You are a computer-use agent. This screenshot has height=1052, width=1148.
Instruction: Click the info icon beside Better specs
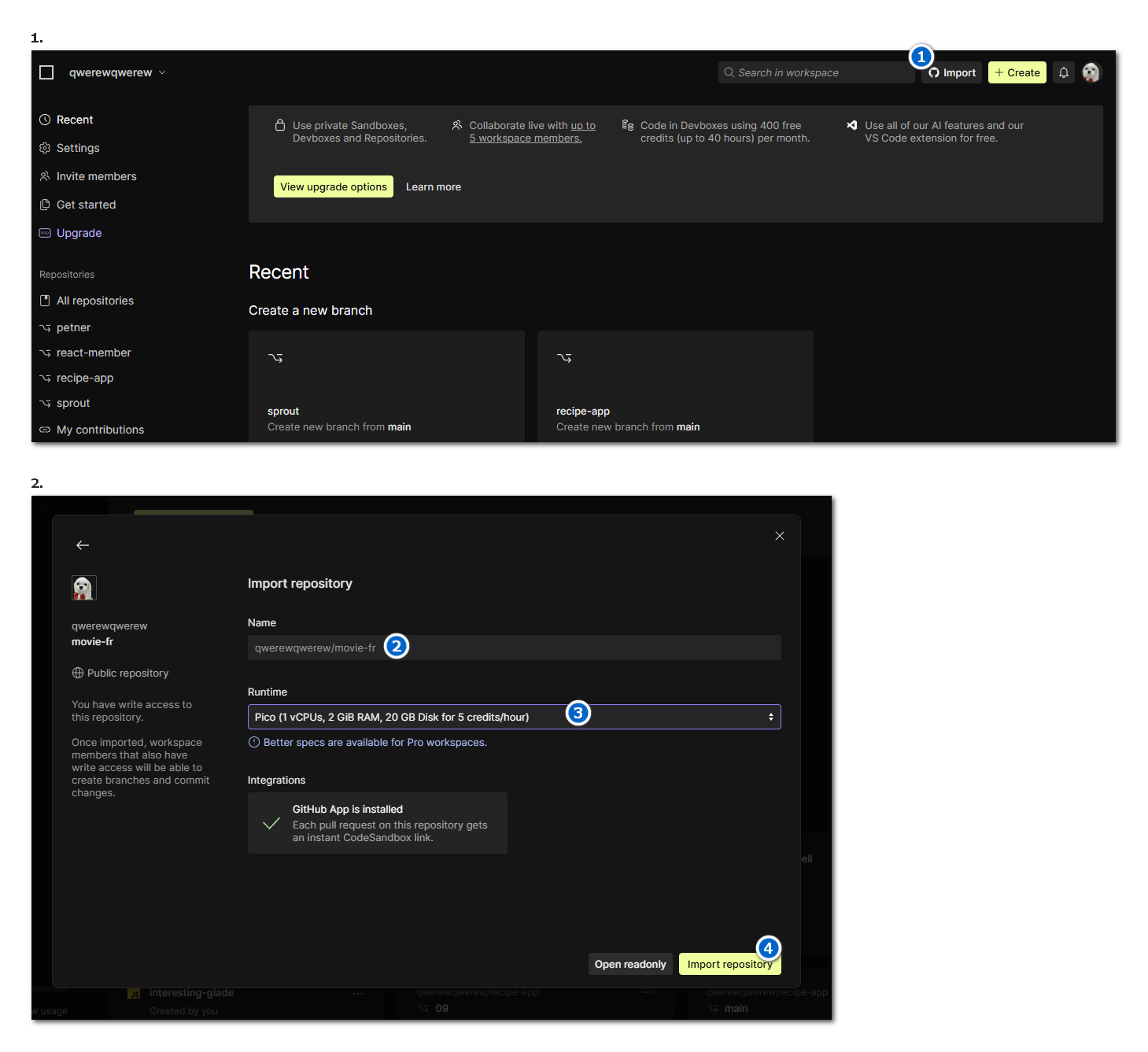click(x=254, y=743)
